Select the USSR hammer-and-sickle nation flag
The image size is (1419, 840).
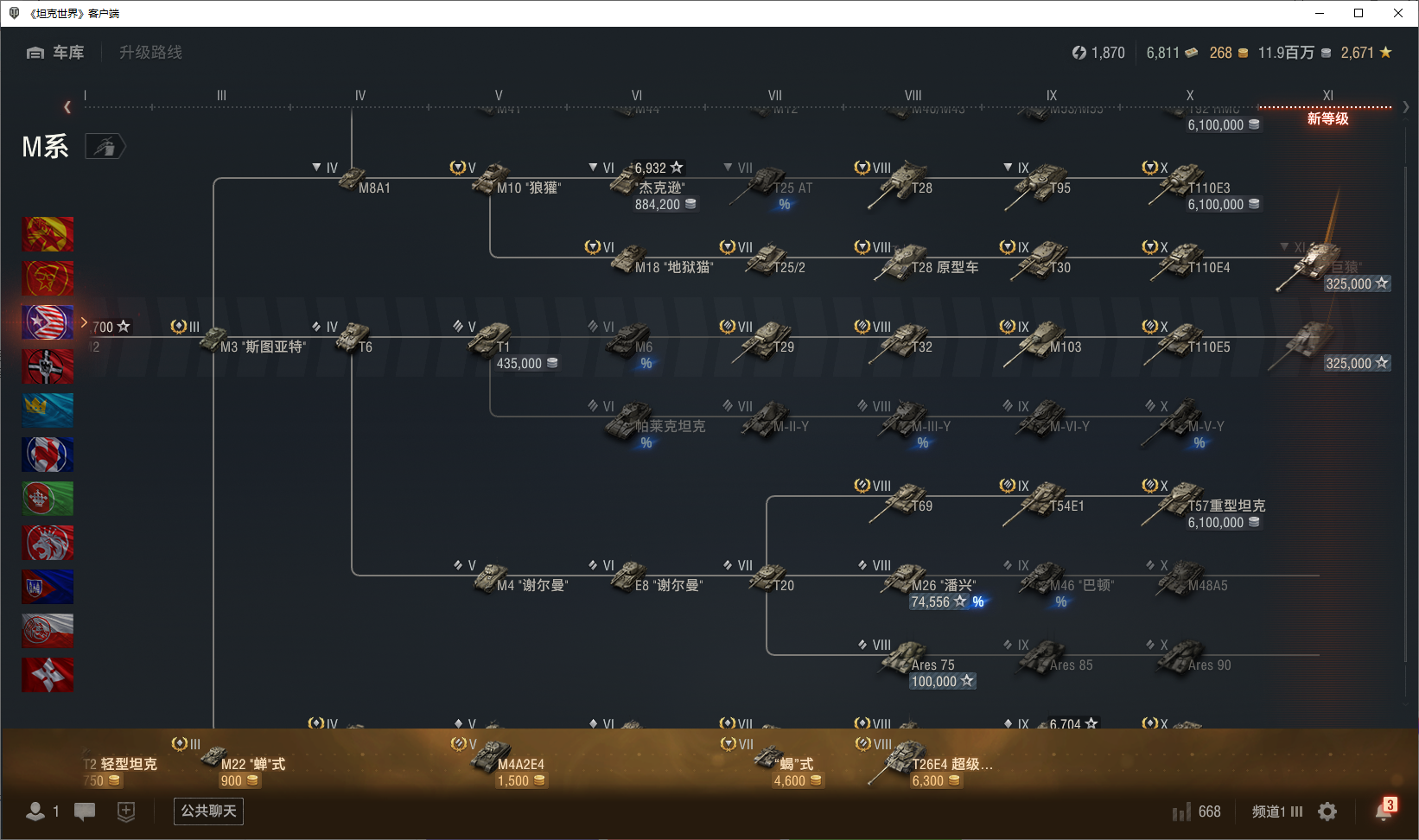pyautogui.click(x=48, y=278)
